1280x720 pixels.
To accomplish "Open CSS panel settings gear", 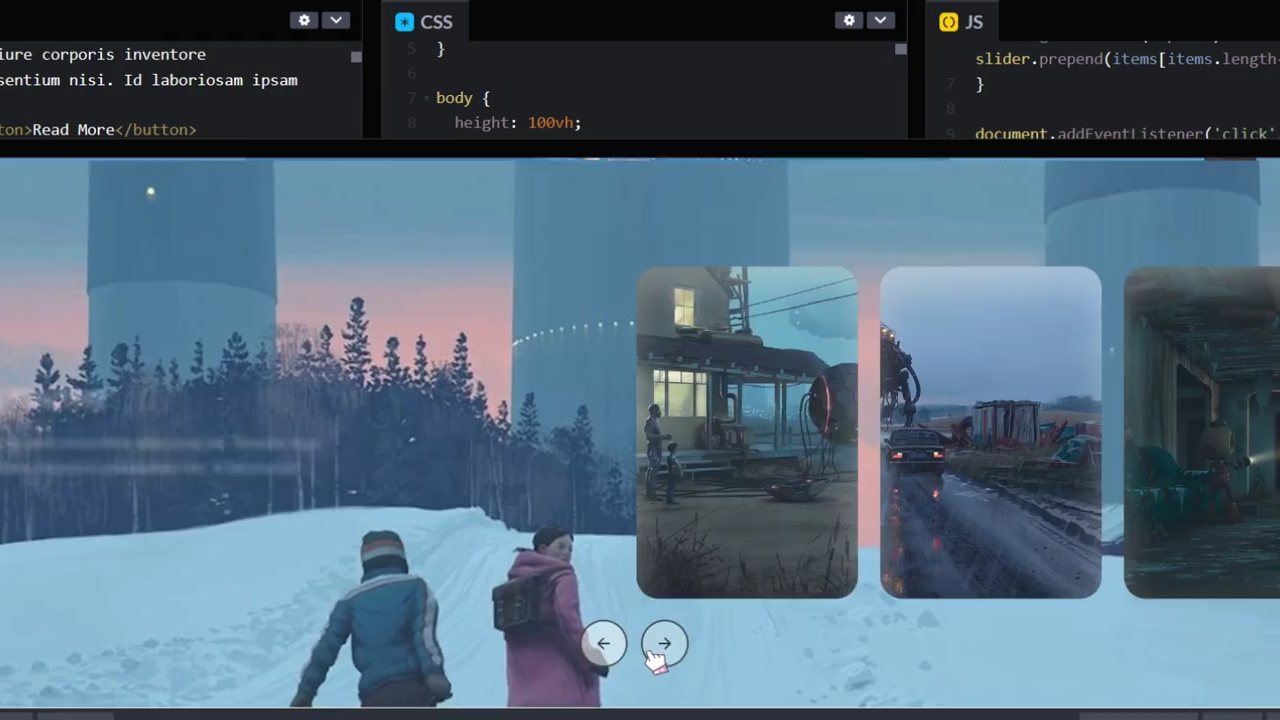I will tap(849, 20).
